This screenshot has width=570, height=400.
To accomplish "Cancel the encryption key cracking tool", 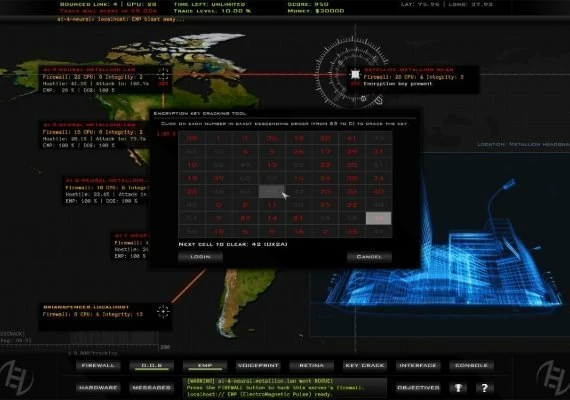I will (x=369, y=257).
